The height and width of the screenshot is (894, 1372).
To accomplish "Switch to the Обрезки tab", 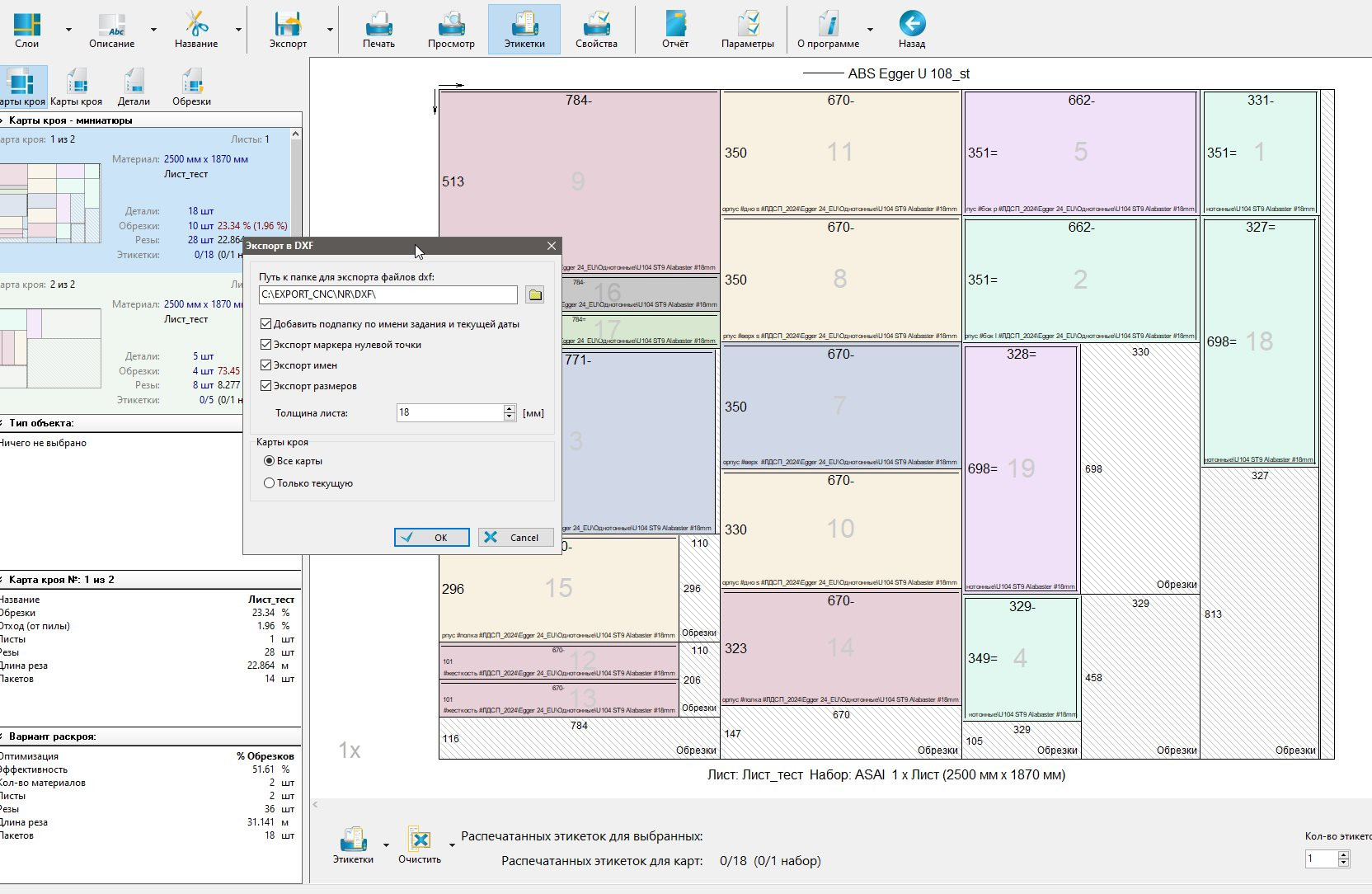I will pos(191,87).
